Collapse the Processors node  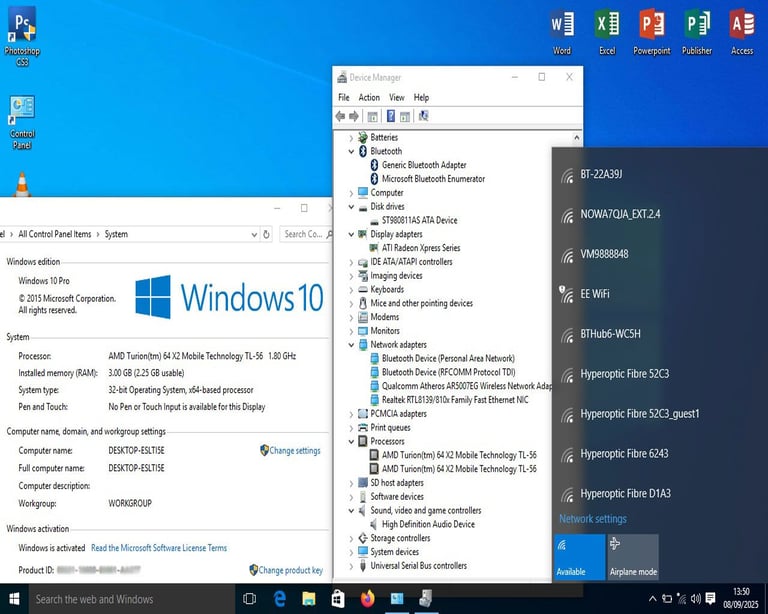pyautogui.click(x=351, y=442)
